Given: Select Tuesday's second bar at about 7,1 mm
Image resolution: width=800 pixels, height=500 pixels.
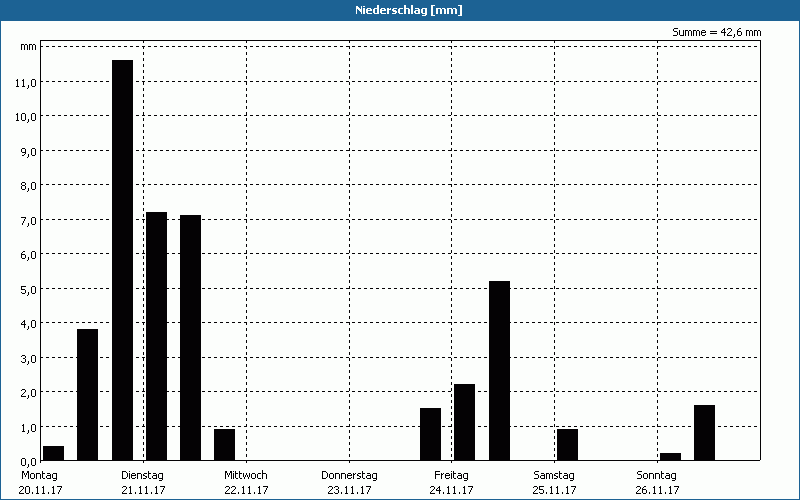Looking at the screenshot, I should tap(190, 338).
